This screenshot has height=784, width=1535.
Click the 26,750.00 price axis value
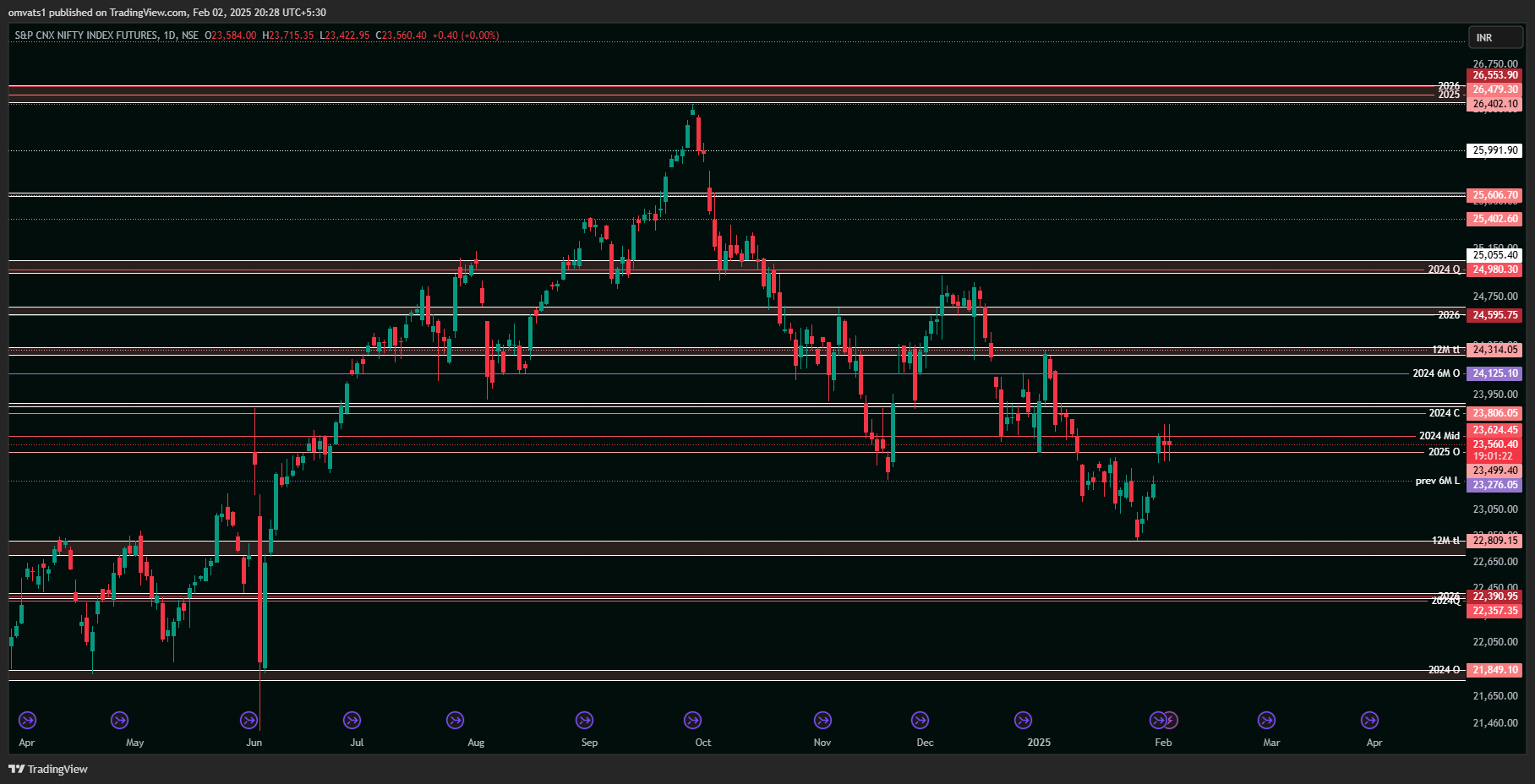pos(1494,63)
